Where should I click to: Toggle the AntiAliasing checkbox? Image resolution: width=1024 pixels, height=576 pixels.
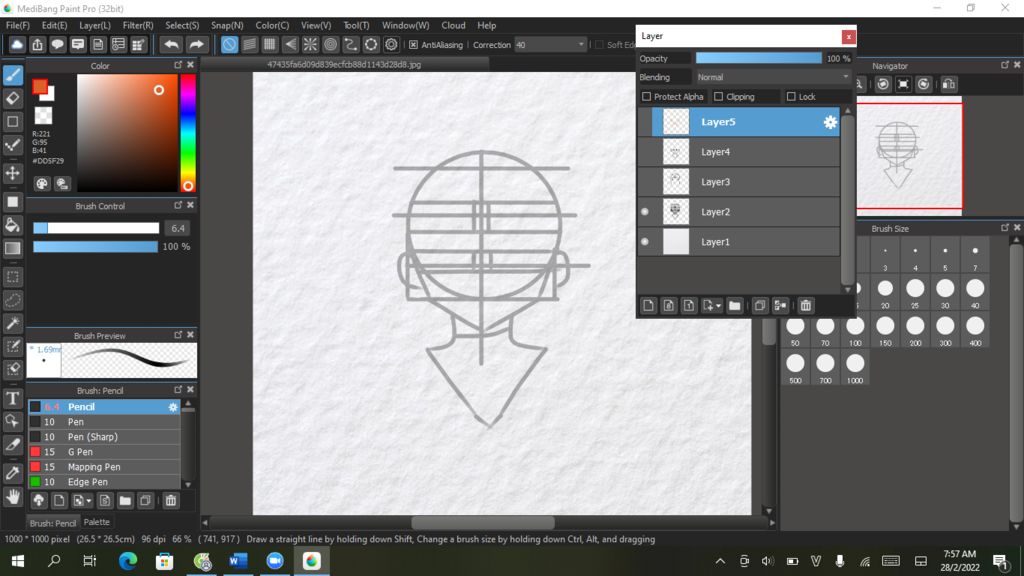click(x=413, y=45)
